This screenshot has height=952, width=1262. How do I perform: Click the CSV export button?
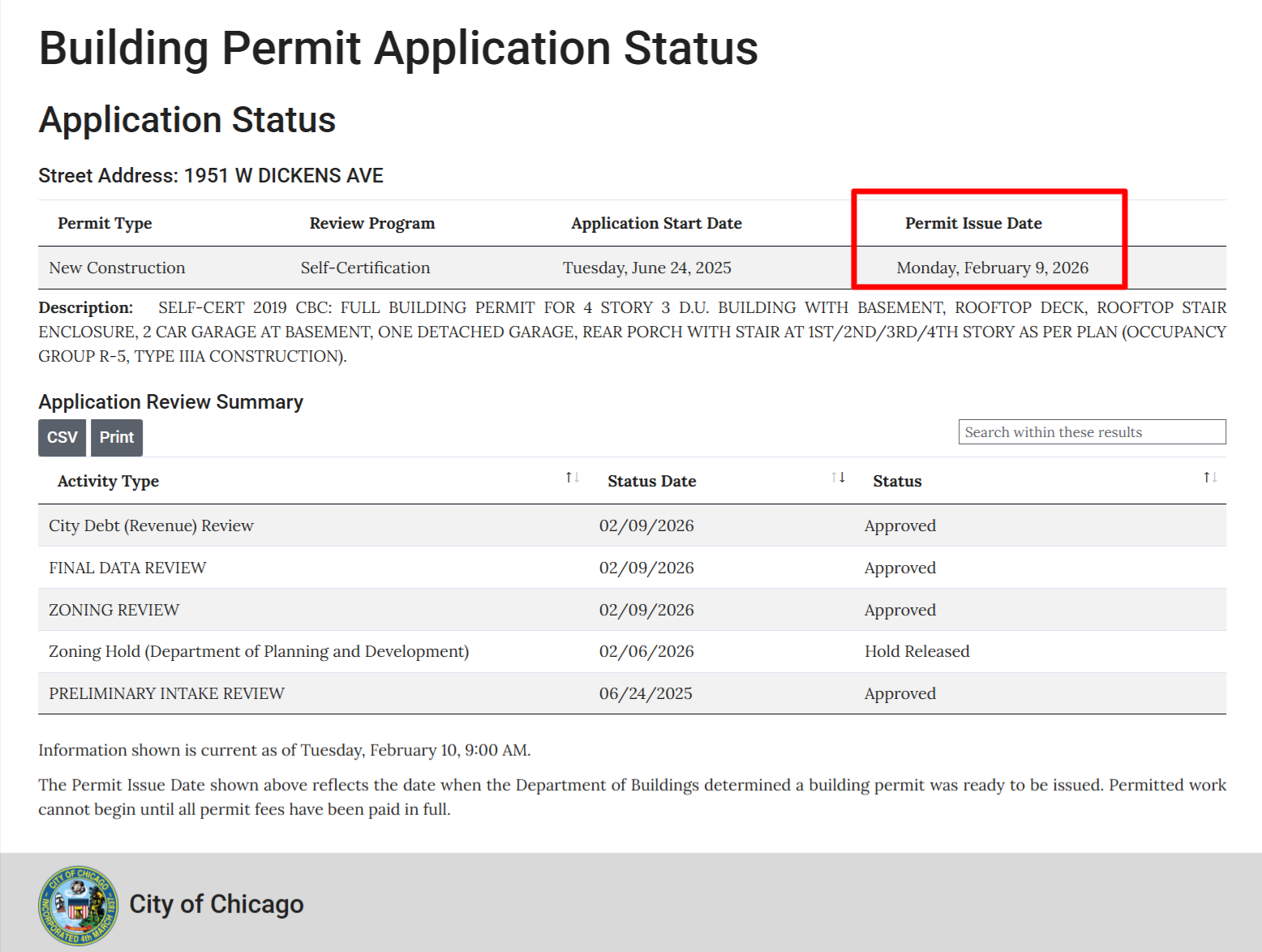click(62, 437)
